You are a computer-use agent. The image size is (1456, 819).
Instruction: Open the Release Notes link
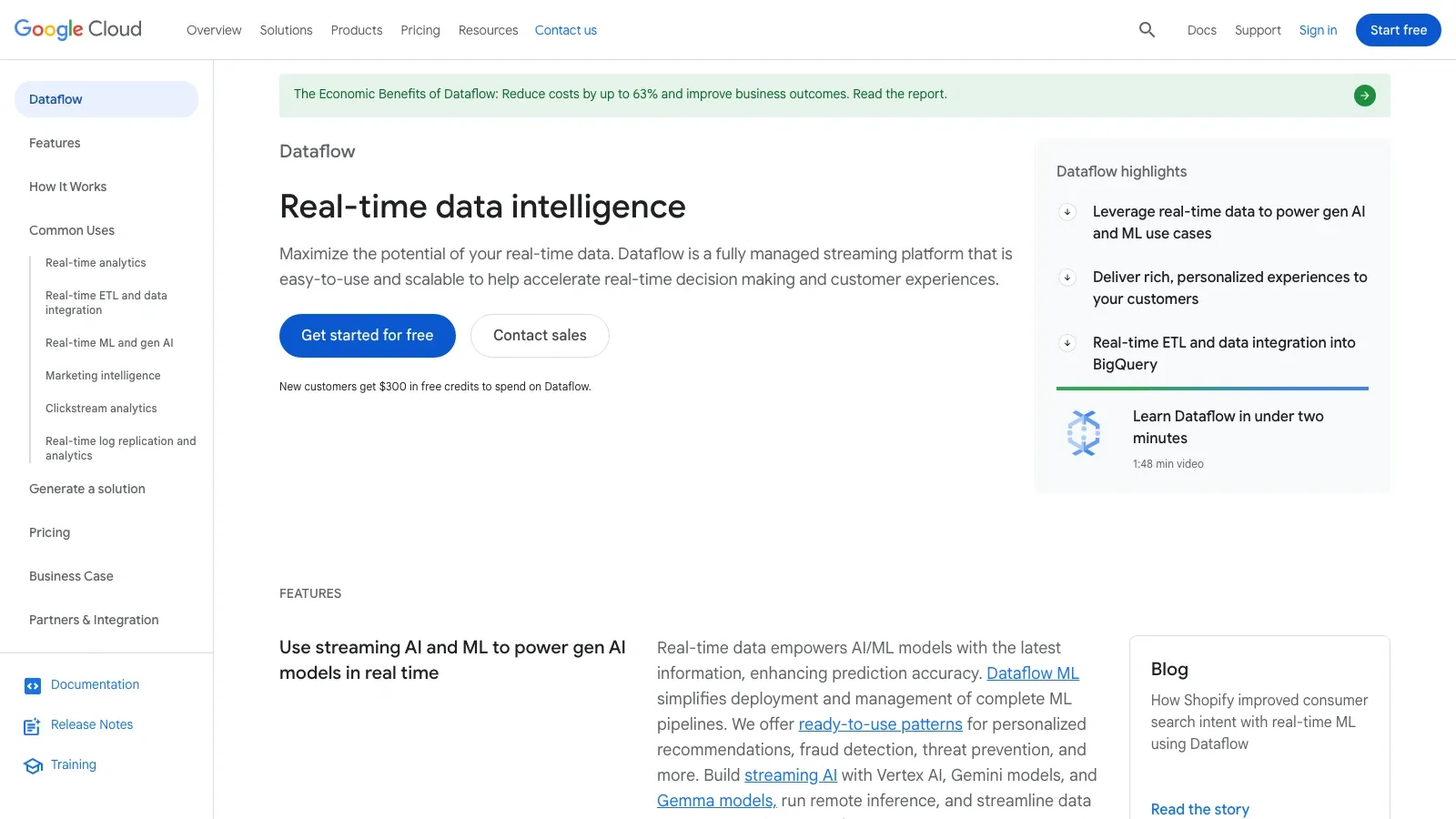pyautogui.click(x=92, y=724)
